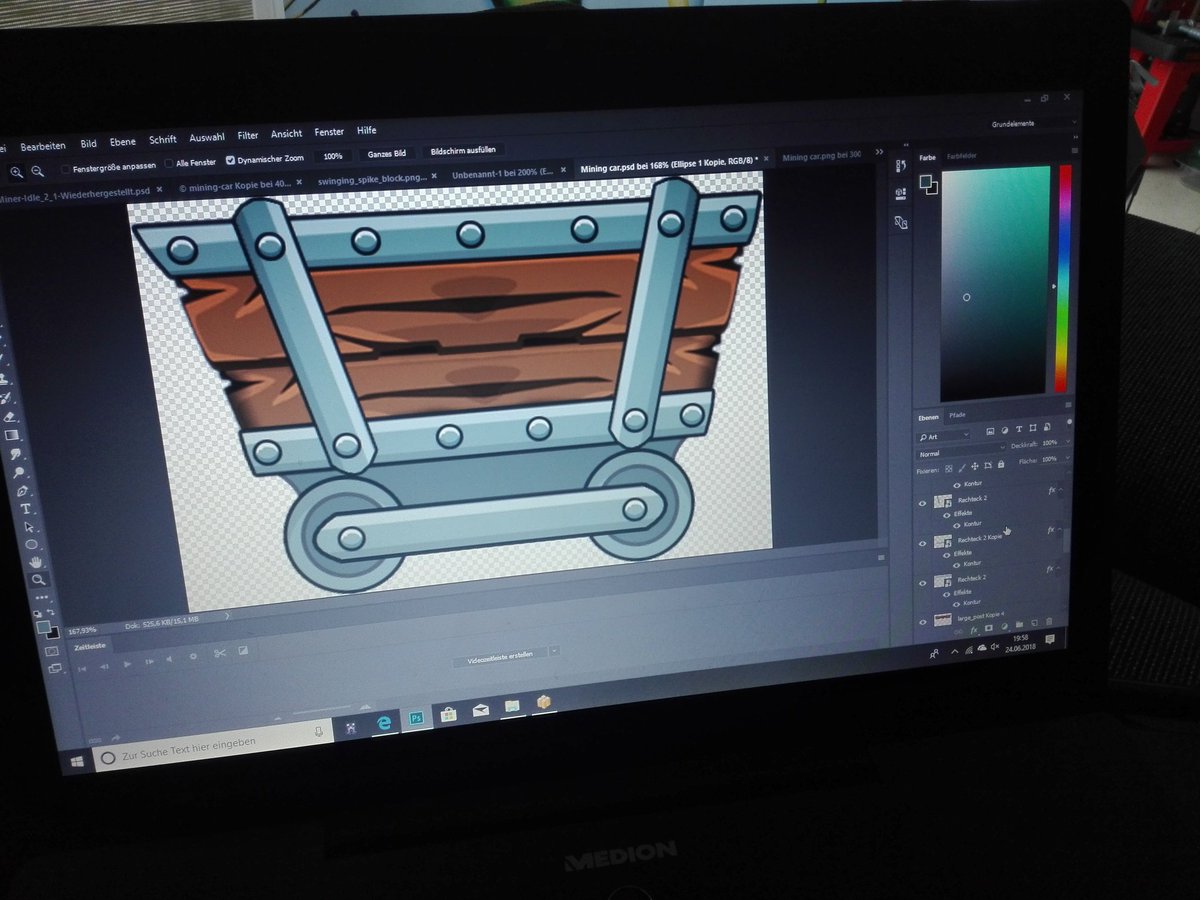1200x900 pixels.
Task: Click the new group folder icon in Layers
Action: tap(1019, 624)
